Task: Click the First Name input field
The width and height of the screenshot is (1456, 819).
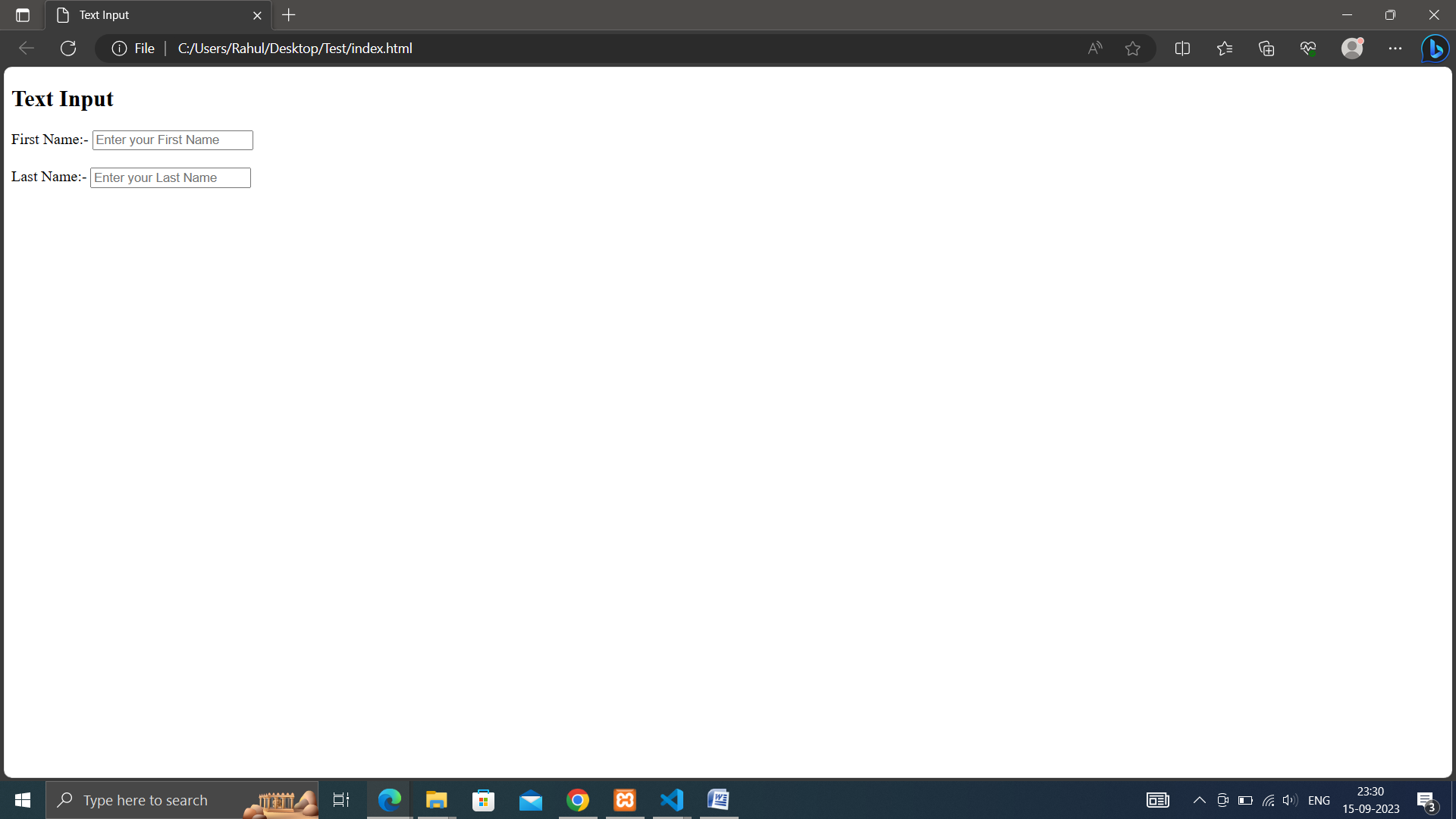Action: pos(173,140)
